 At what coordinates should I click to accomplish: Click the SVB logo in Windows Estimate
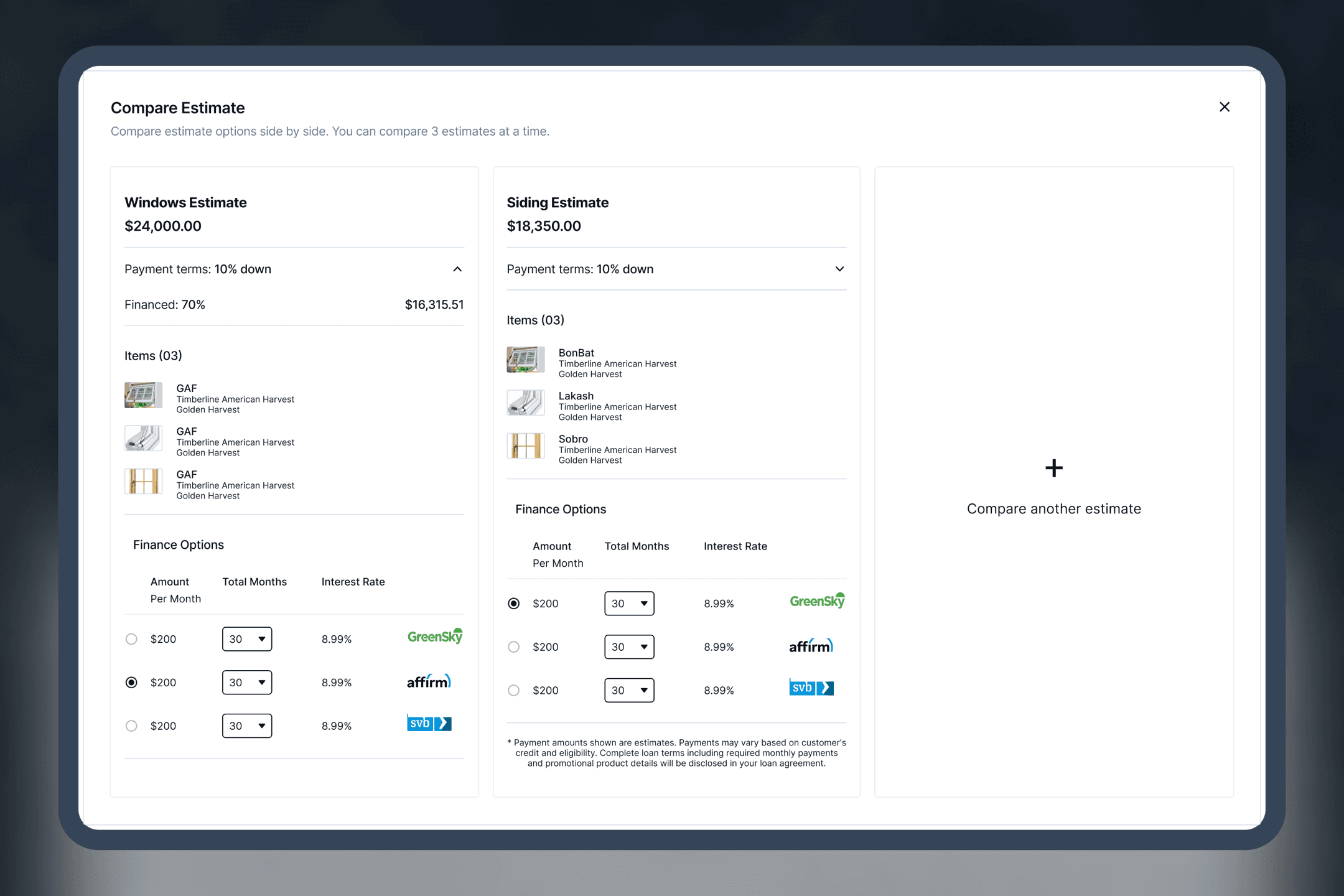429,723
